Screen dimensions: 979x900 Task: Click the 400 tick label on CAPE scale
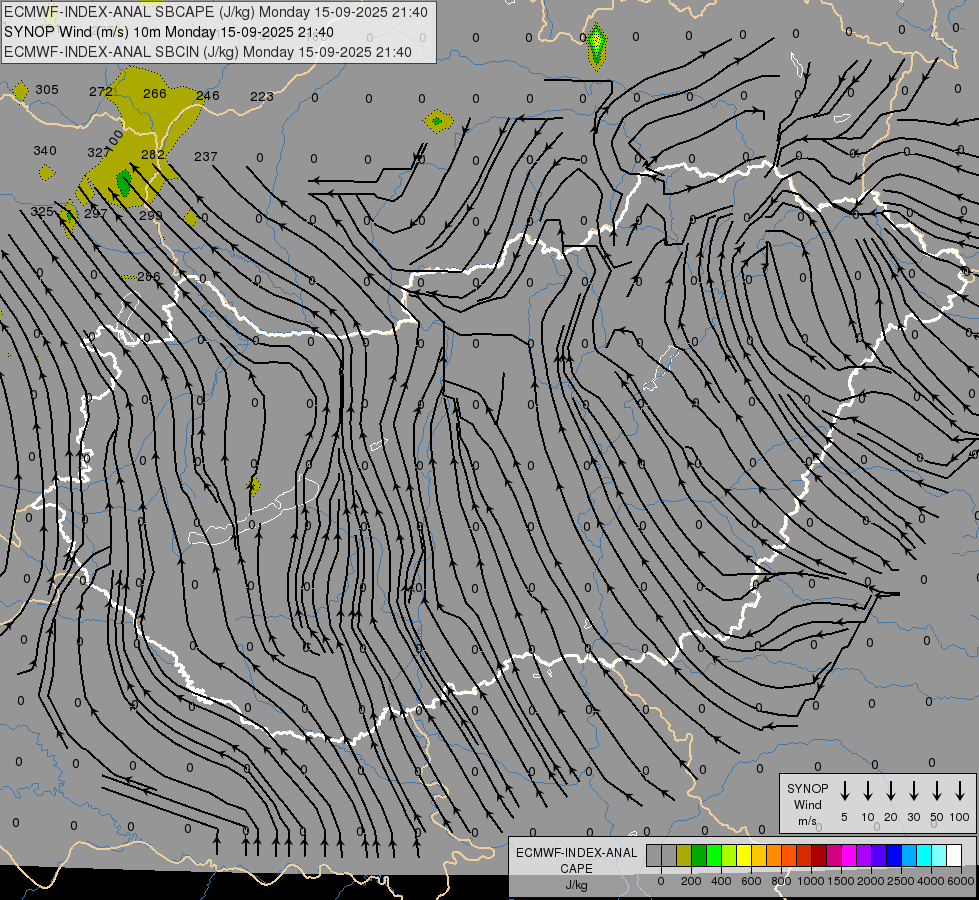[721, 881]
